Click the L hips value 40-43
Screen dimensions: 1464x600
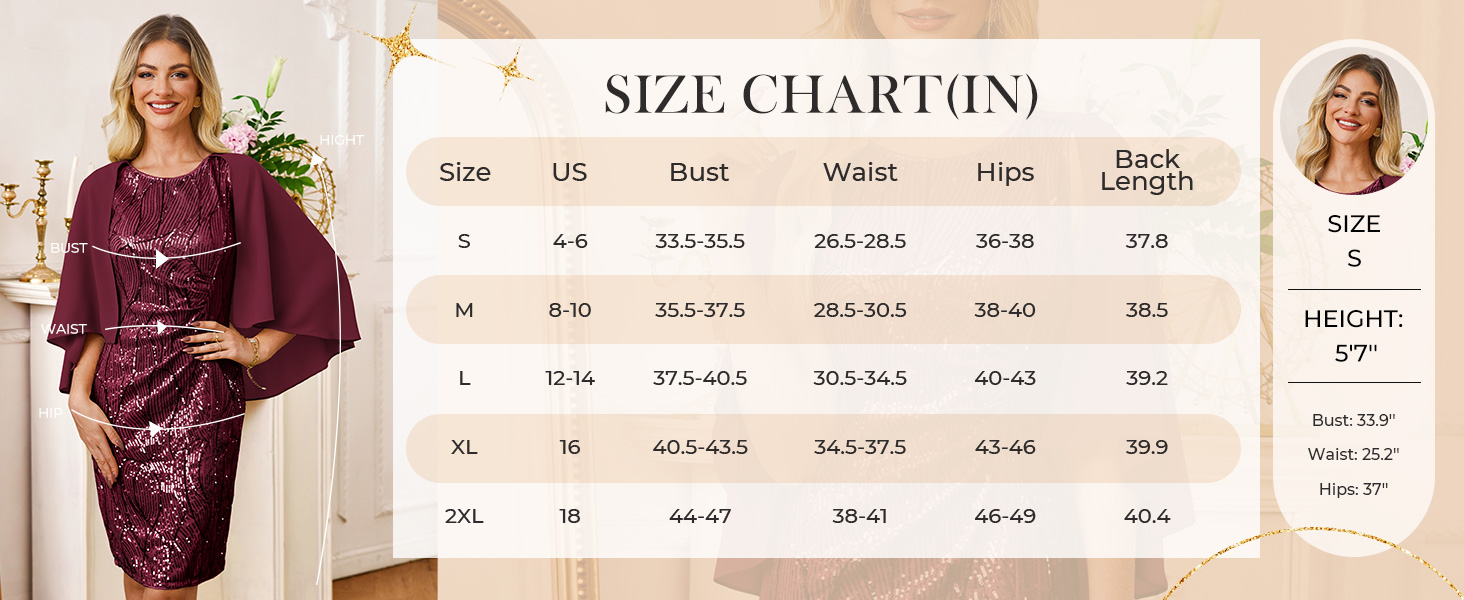point(1005,378)
